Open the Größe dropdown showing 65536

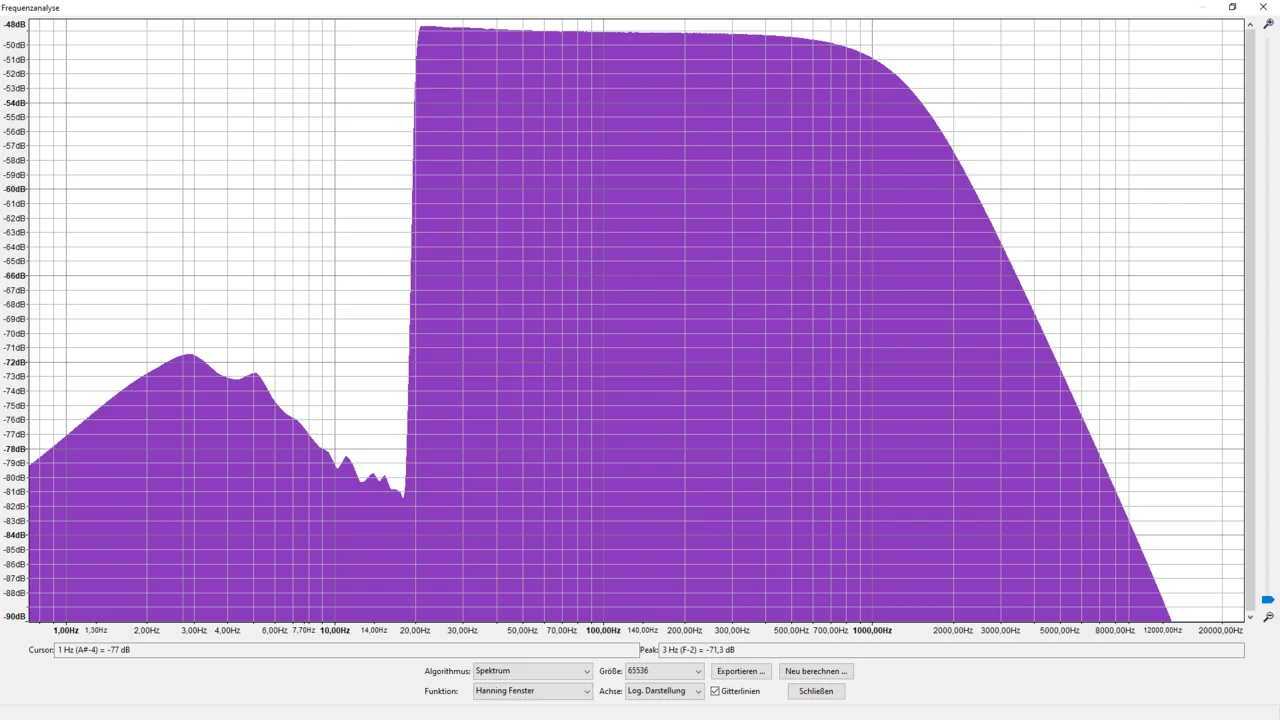pyautogui.click(x=664, y=671)
